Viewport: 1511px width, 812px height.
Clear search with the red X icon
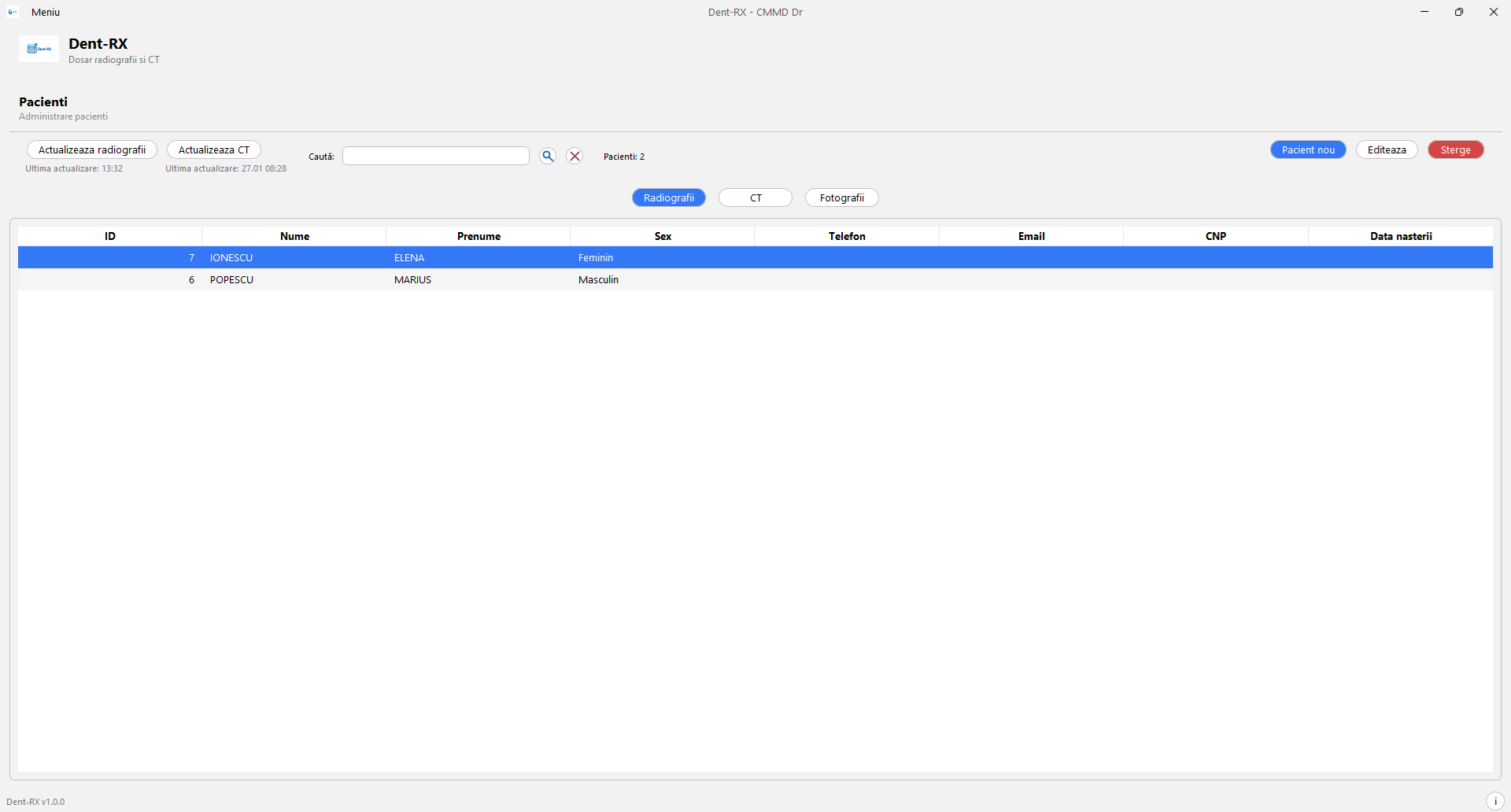575,156
